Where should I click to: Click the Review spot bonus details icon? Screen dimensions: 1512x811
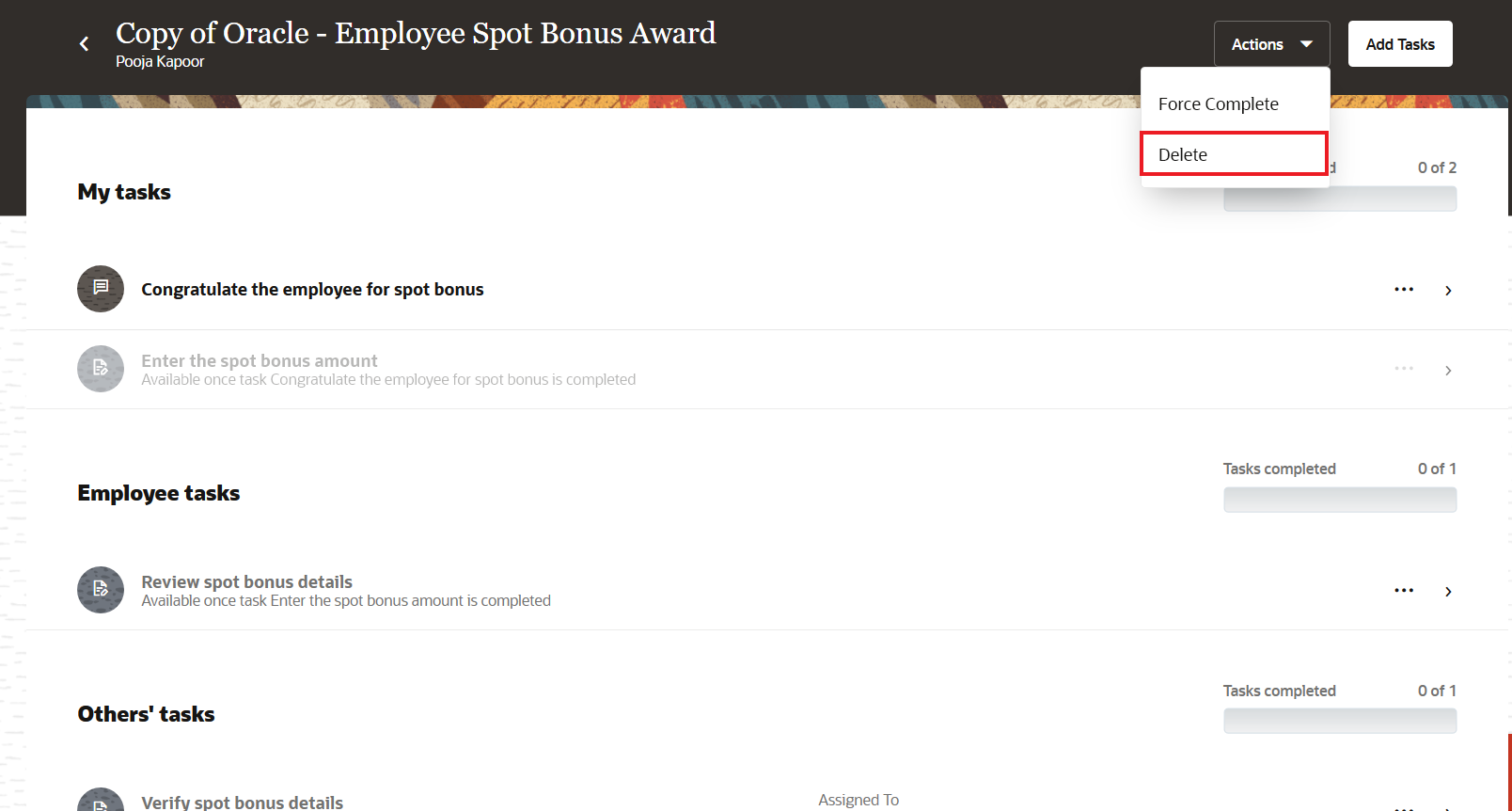101,590
